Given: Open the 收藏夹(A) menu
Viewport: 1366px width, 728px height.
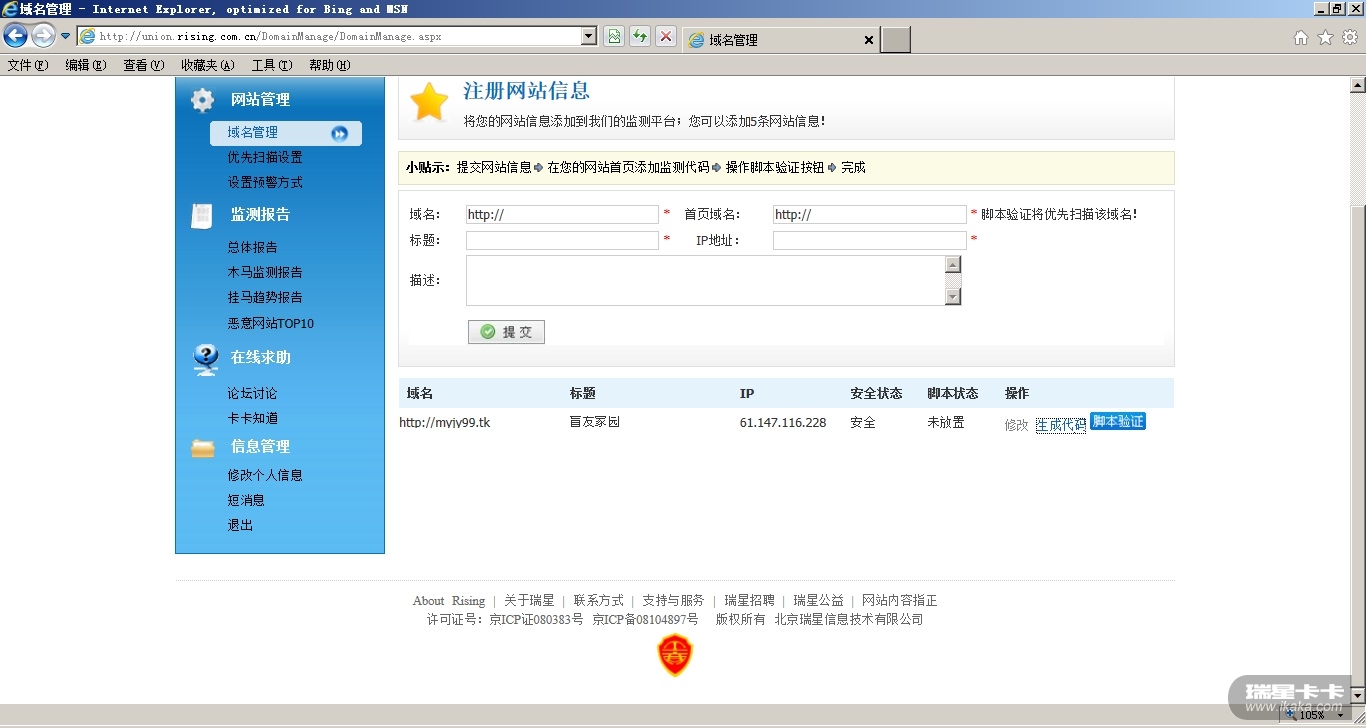Looking at the screenshot, I should [208, 65].
